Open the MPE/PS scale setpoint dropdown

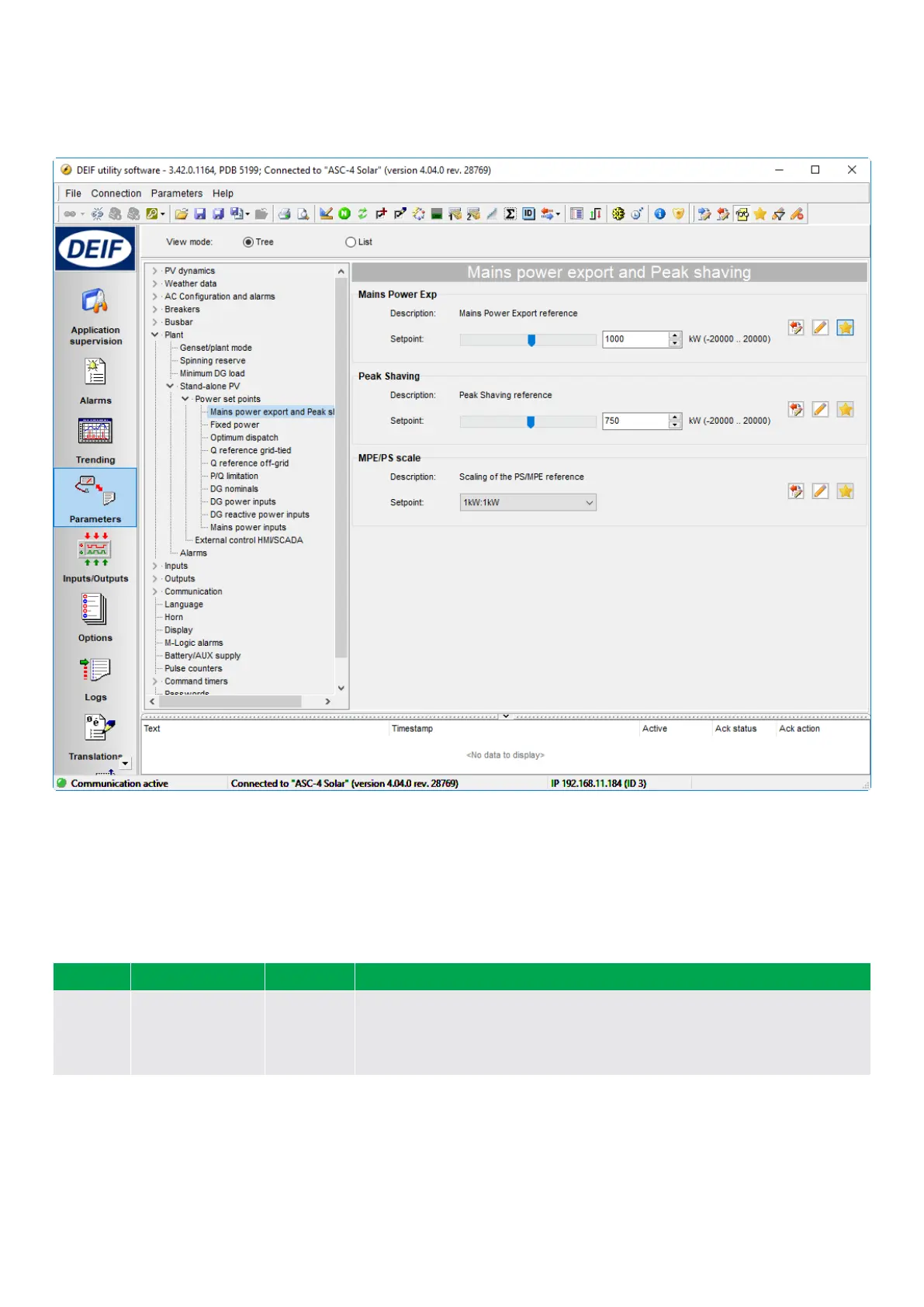click(x=528, y=503)
